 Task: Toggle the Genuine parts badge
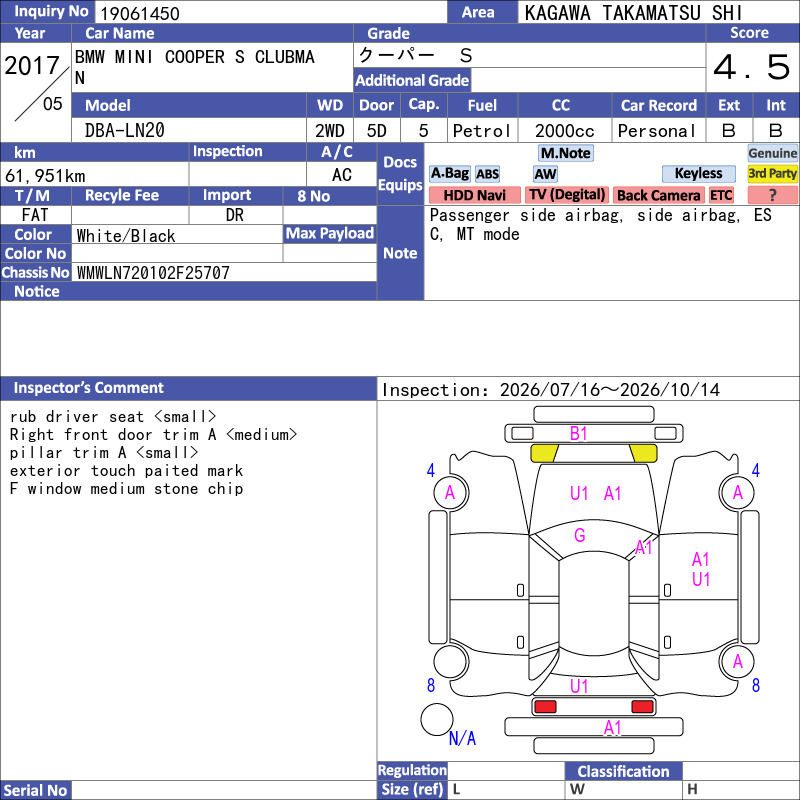(772, 153)
